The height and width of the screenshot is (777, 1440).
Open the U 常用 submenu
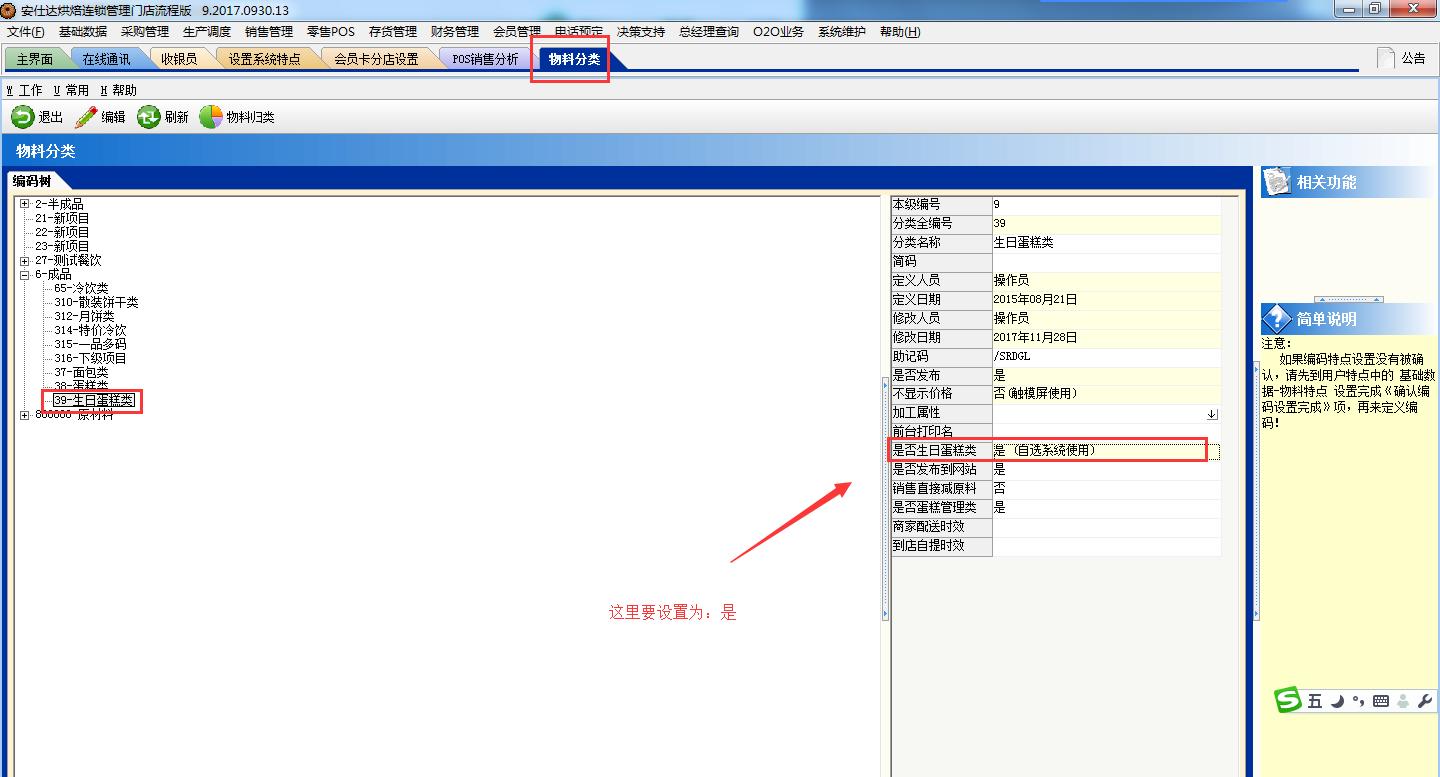[71, 90]
